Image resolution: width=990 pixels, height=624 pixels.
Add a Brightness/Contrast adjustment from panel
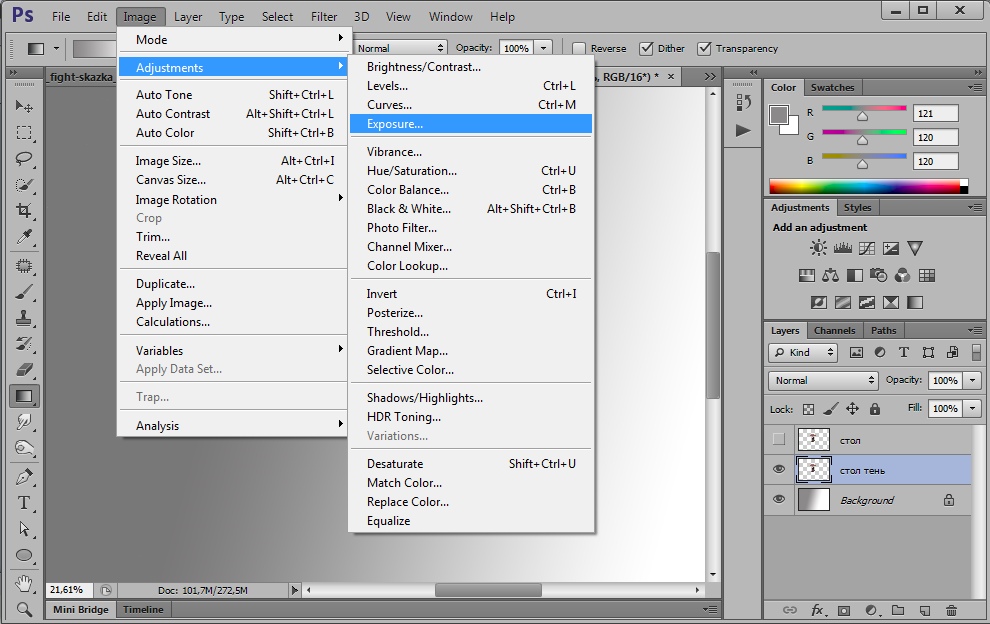click(x=818, y=248)
